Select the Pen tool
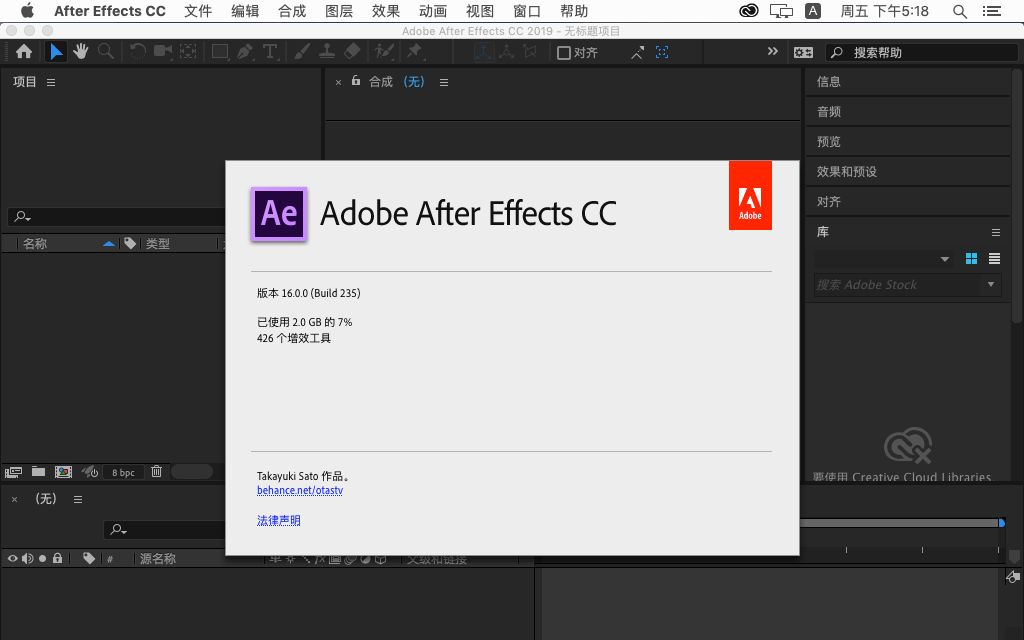 click(245, 52)
